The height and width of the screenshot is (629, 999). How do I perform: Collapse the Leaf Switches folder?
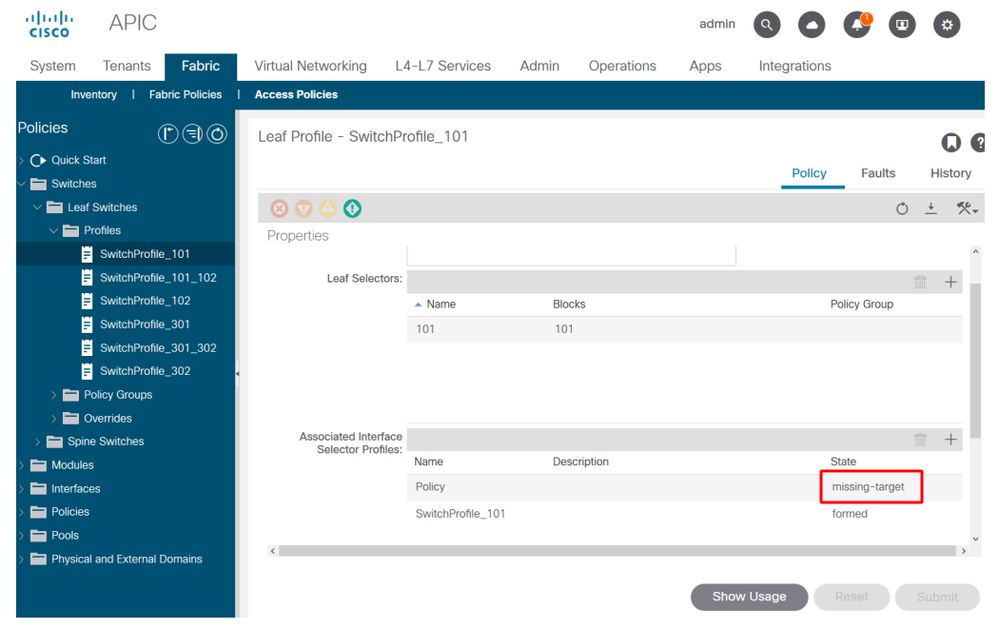coord(38,207)
